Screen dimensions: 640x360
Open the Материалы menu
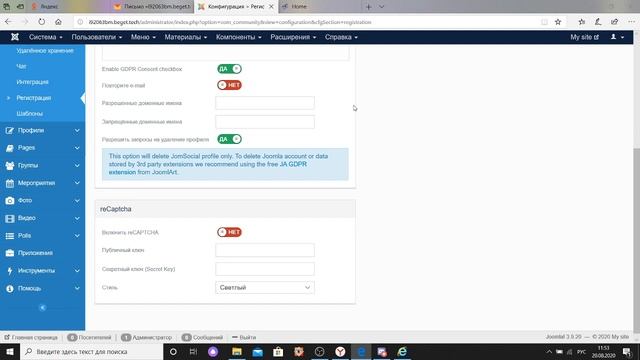[x=186, y=37]
